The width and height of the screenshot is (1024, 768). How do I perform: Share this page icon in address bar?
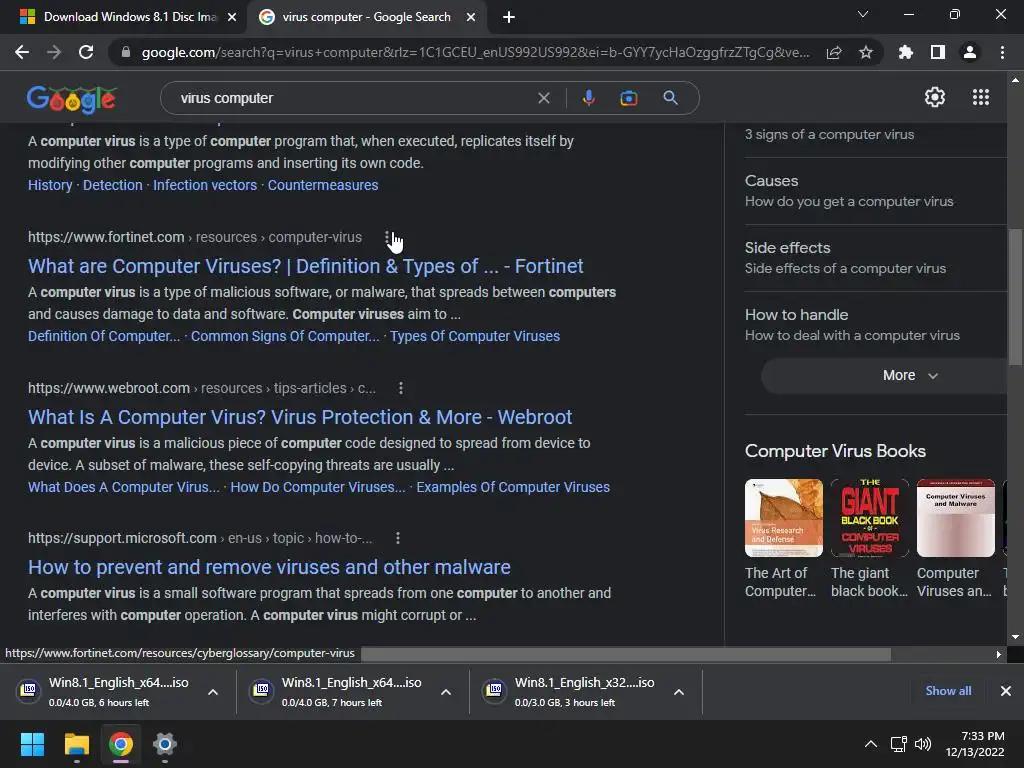pyautogui.click(x=834, y=52)
